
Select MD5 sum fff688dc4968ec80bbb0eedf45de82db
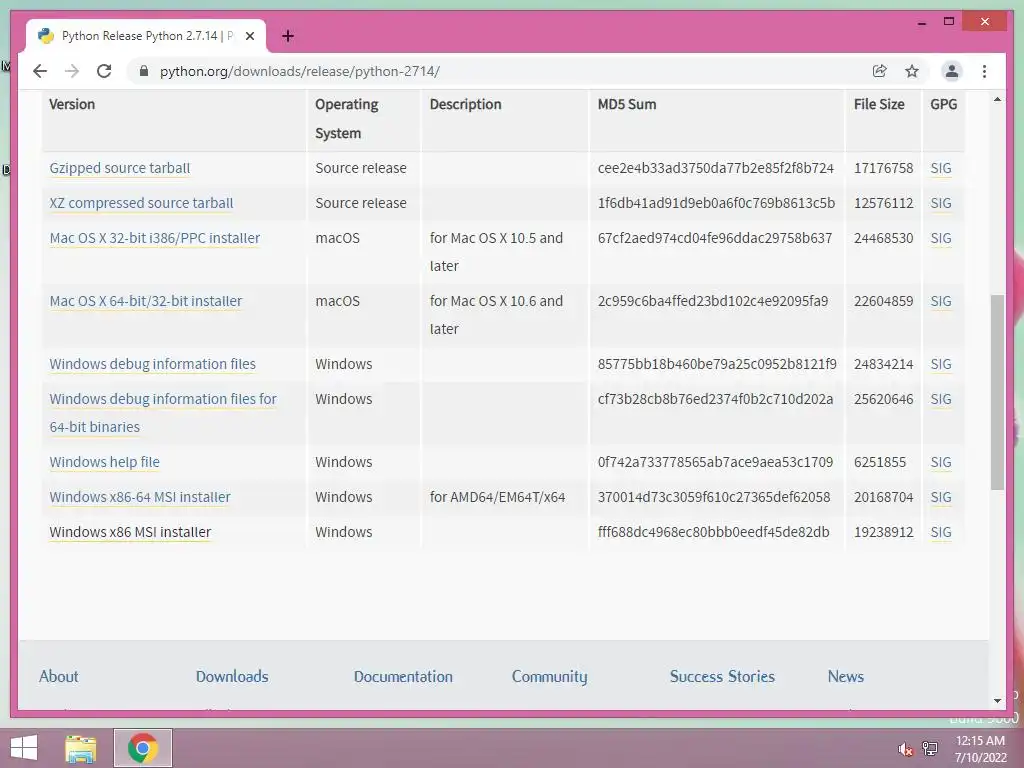(713, 532)
